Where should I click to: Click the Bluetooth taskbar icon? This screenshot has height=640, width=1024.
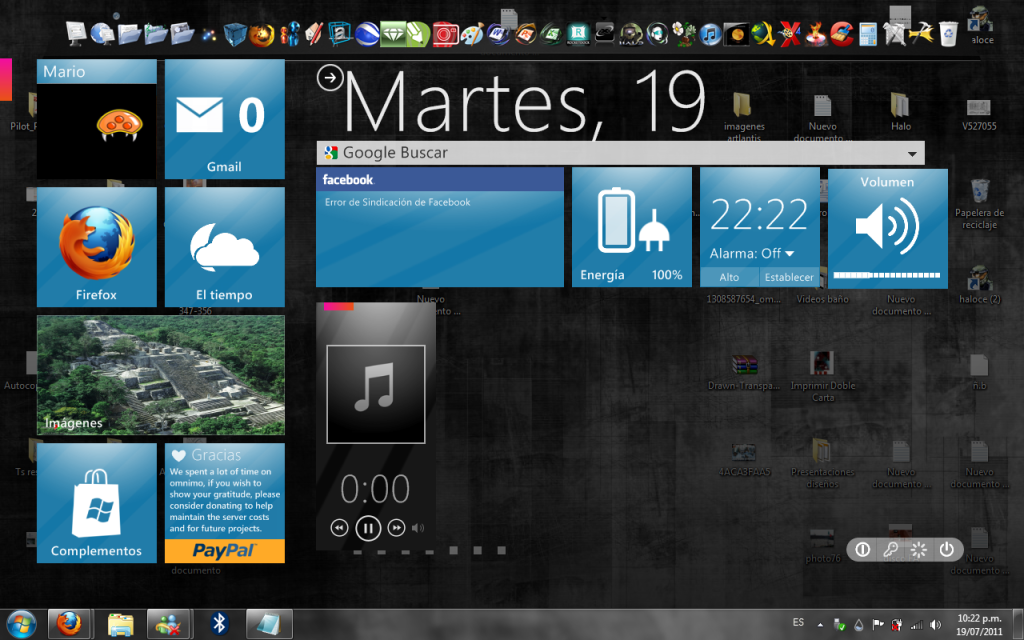pos(219,624)
